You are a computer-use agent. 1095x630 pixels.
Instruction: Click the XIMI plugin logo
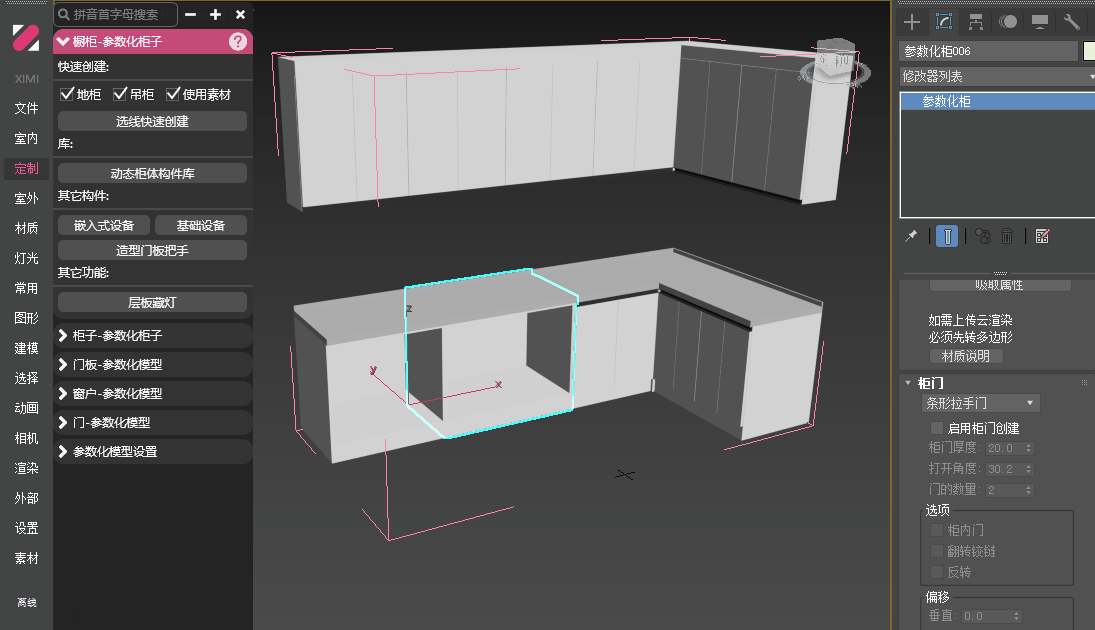coord(26,38)
